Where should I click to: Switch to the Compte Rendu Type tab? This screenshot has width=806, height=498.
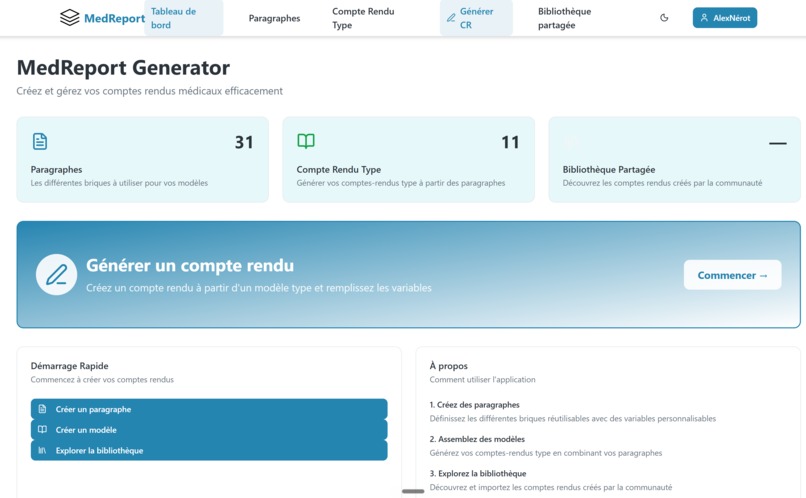point(363,18)
